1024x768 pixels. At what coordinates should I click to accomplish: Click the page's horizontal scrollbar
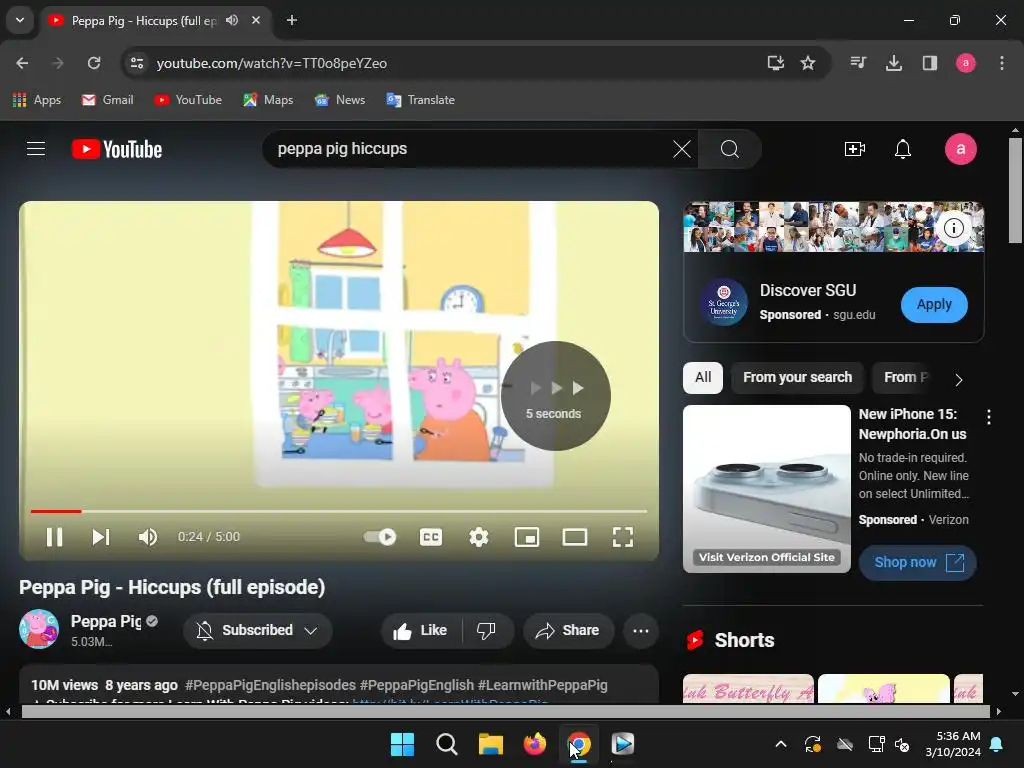pyautogui.click(x=505, y=712)
